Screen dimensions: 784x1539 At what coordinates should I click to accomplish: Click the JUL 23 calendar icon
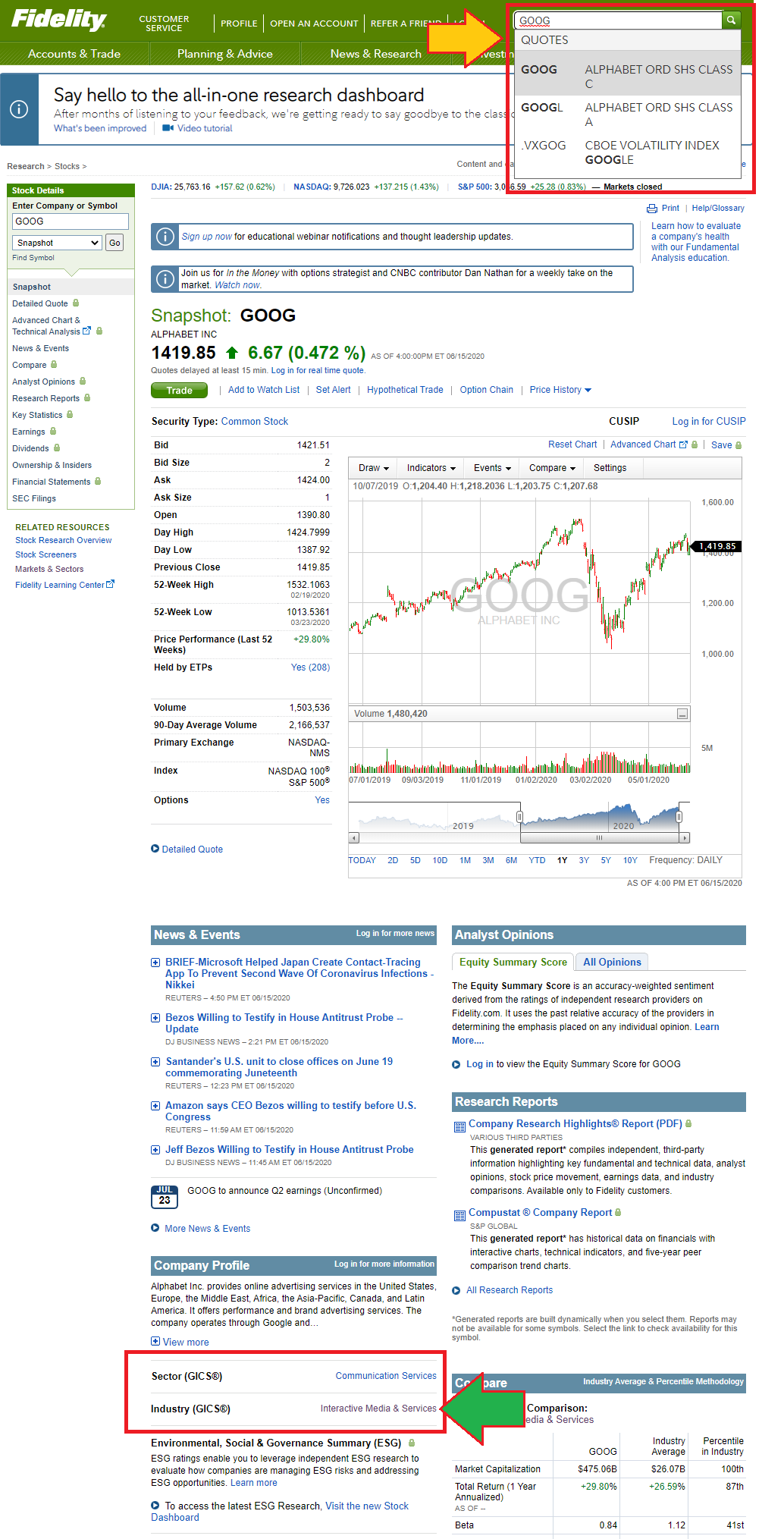[165, 1196]
